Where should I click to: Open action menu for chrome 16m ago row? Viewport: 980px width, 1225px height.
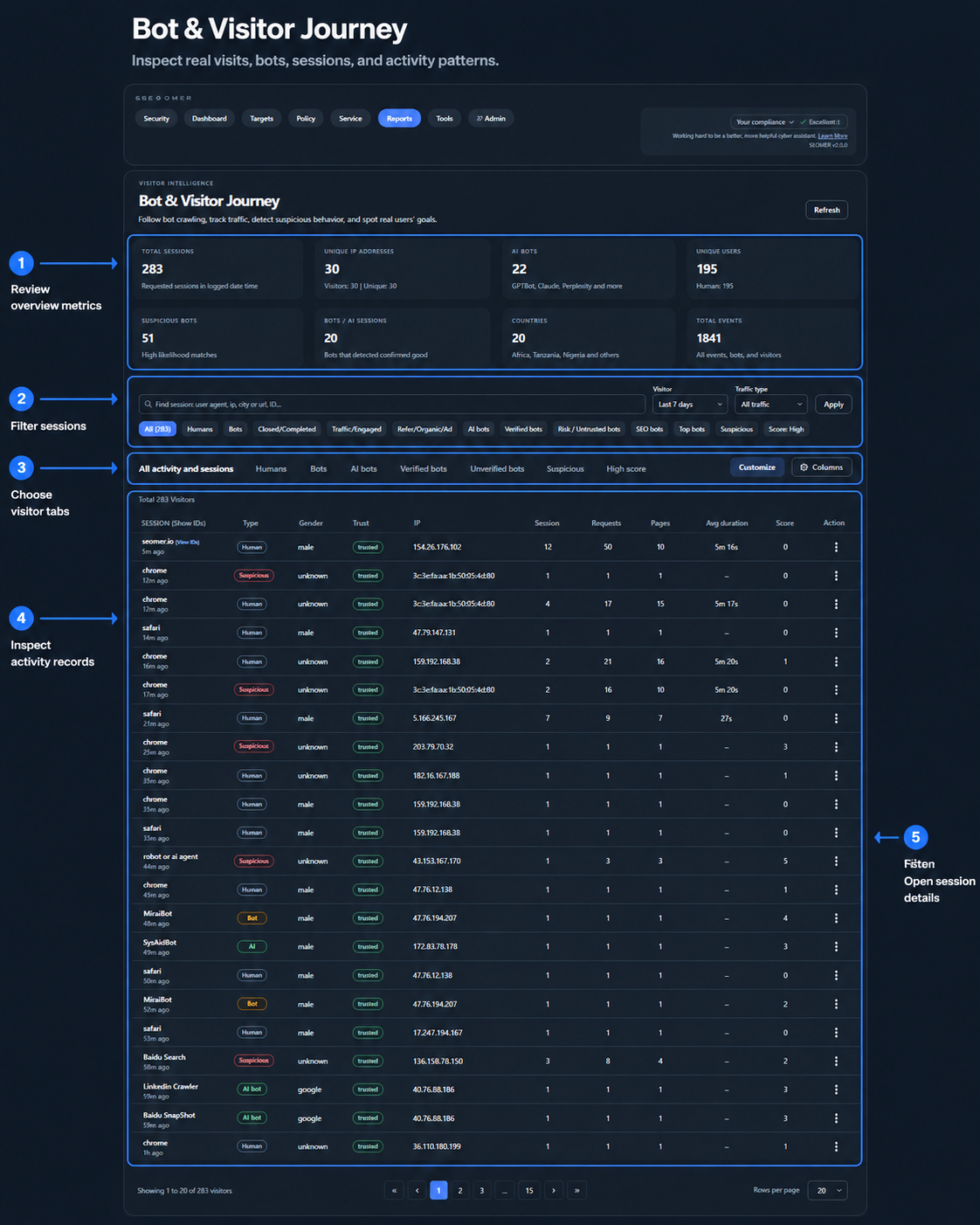836,661
